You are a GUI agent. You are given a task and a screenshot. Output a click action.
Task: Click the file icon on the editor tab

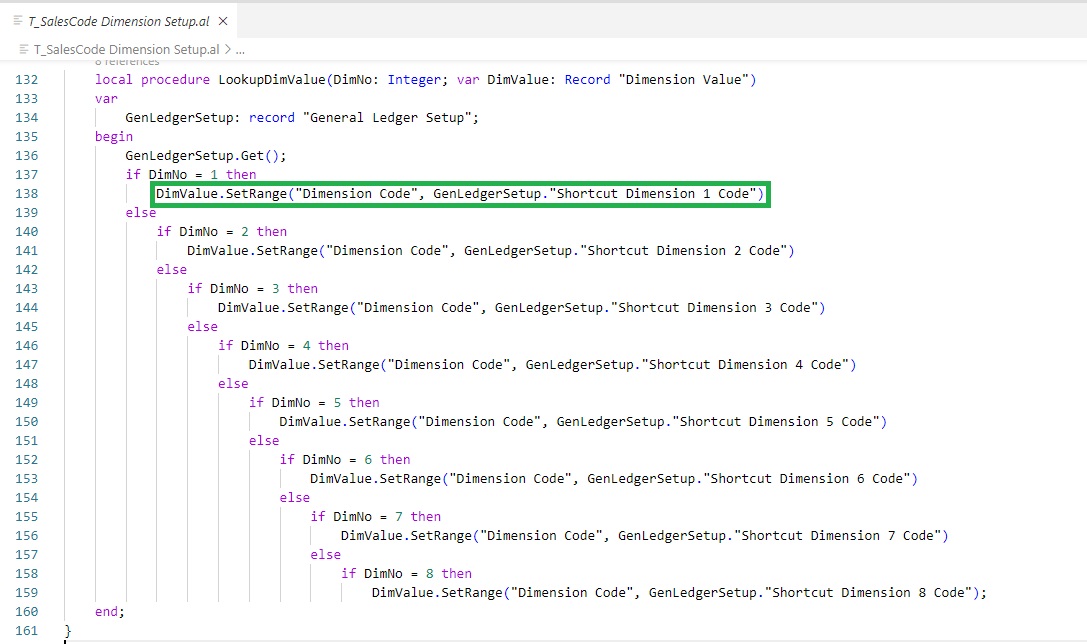point(18,21)
